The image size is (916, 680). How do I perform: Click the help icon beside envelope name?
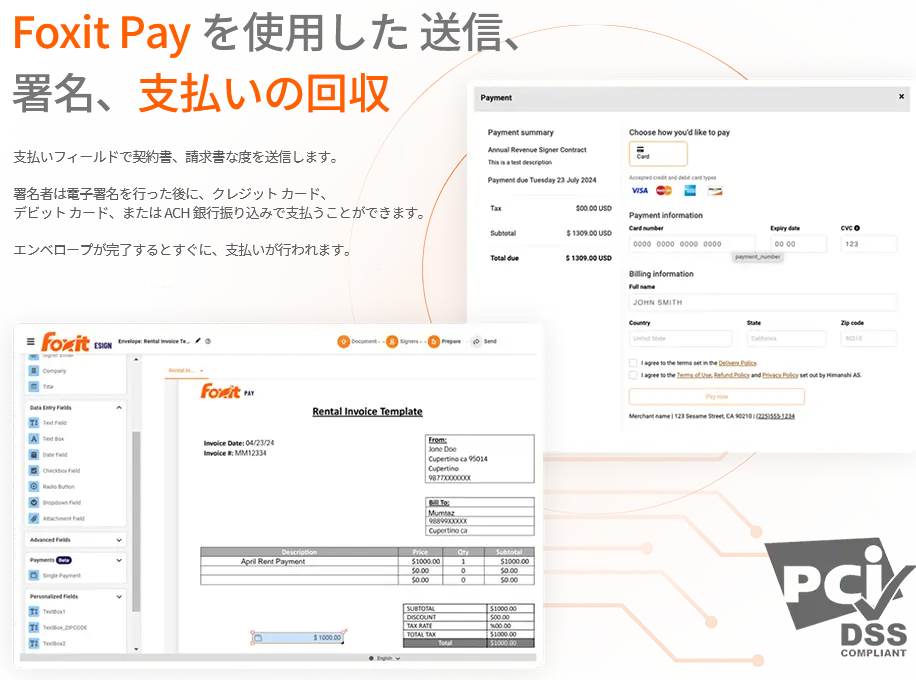click(208, 341)
